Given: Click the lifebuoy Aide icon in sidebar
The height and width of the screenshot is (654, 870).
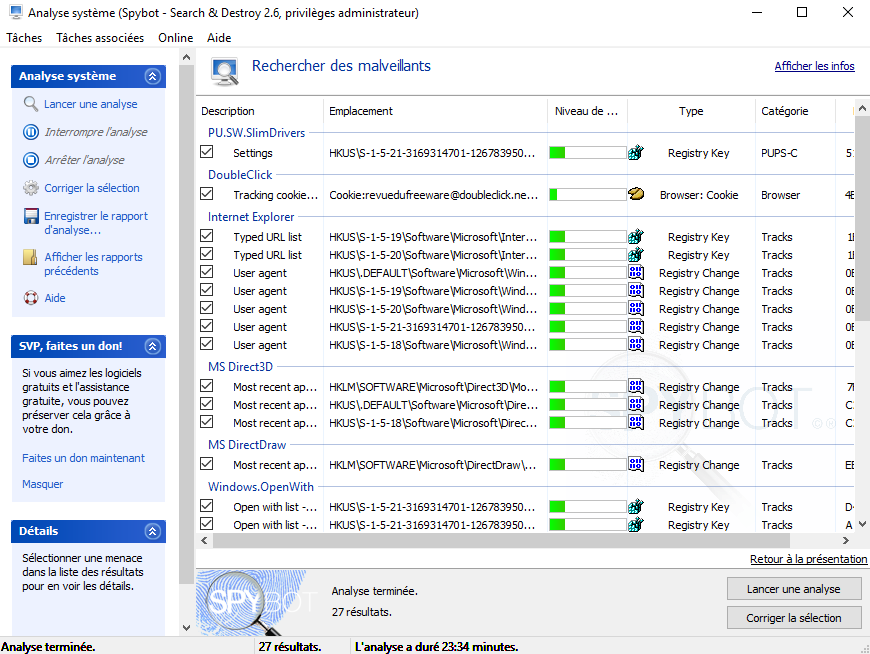Looking at the screenshot, I should tap(31, 298).
